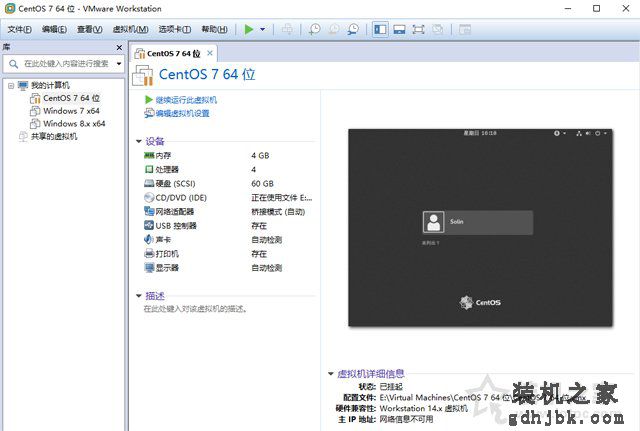
Task: Close the CentOS 7 64 位 tab
Action: click(210, 53)
